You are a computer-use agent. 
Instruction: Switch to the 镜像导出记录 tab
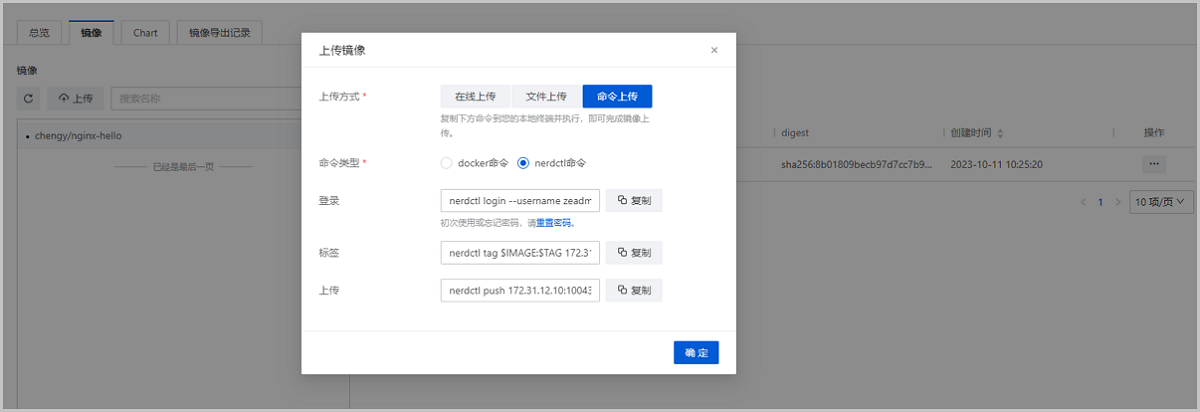[x=220, y=32]
